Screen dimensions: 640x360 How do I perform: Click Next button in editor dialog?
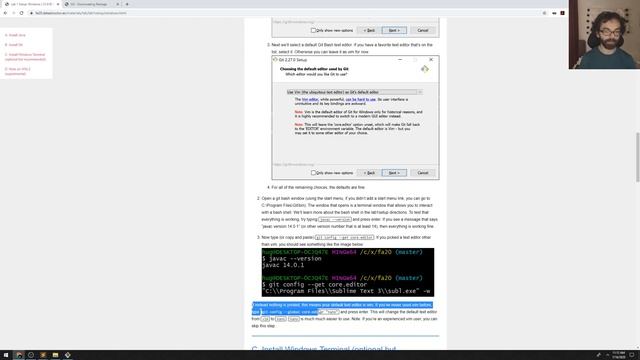[x=394, y=173]
